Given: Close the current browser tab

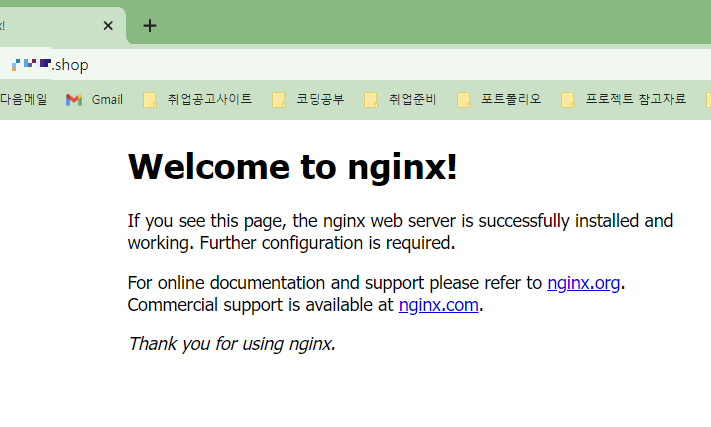Looking at the screenshot, I should 108,26.
